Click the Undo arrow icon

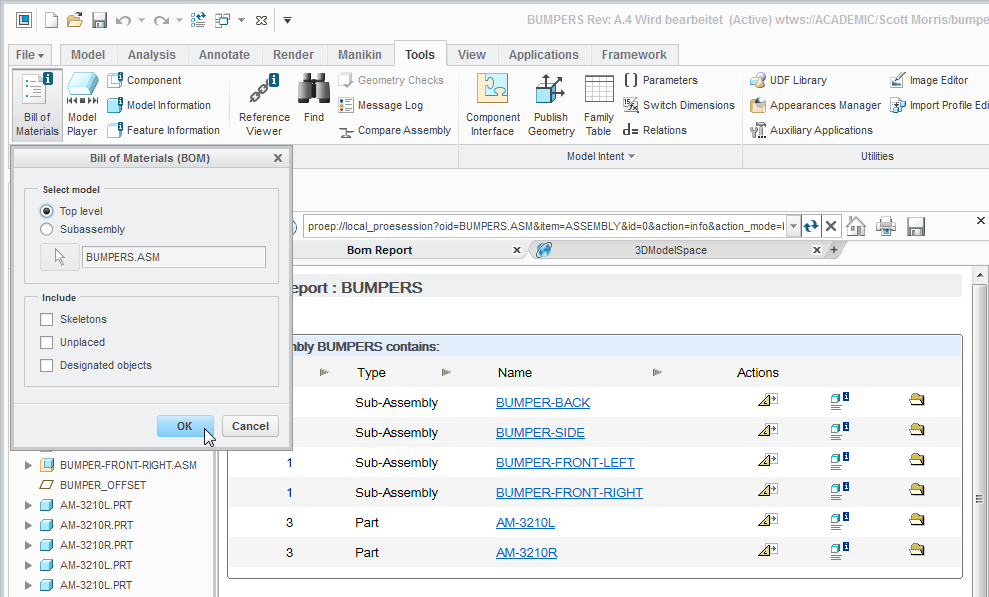[124, 20]
